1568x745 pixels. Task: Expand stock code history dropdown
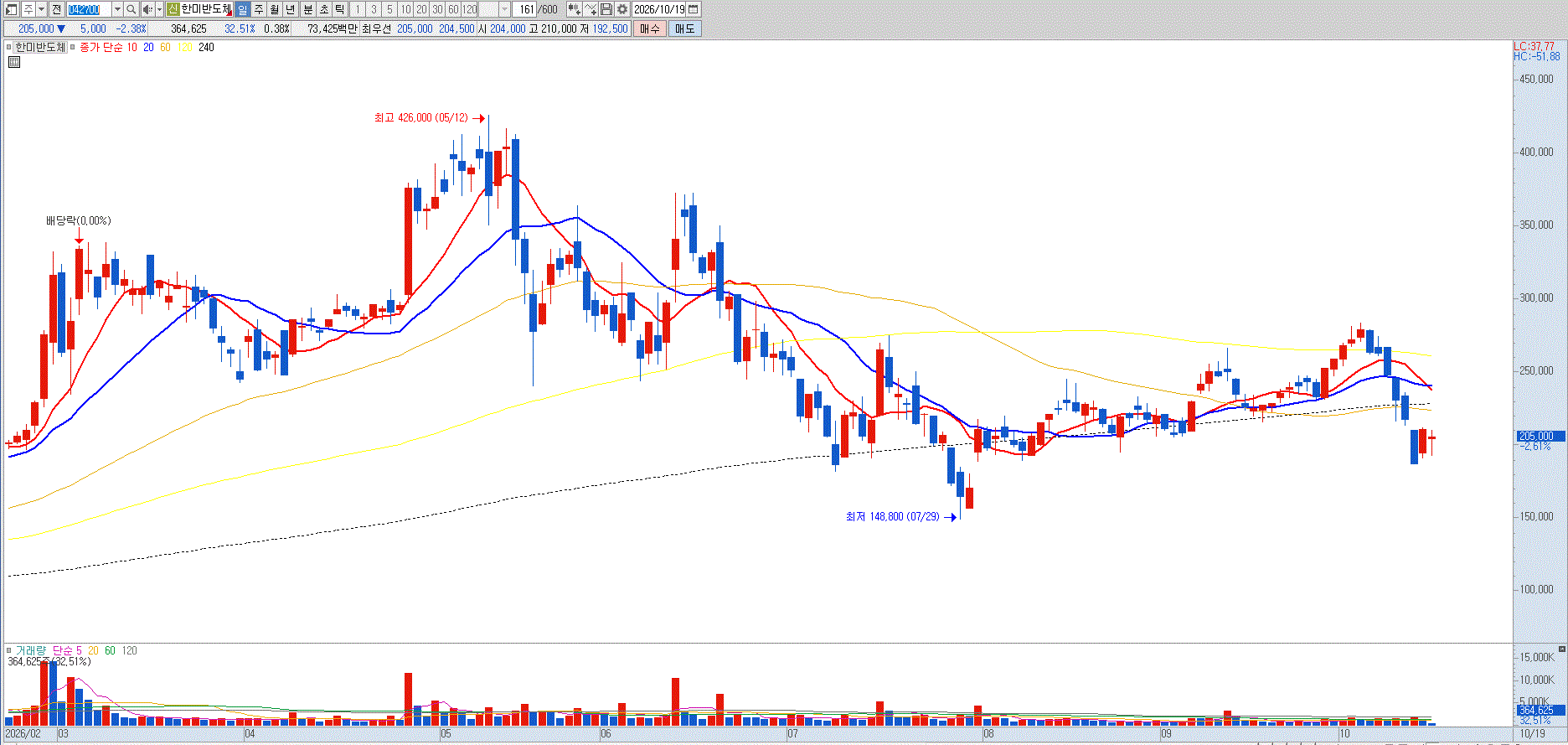coord(117,9)
